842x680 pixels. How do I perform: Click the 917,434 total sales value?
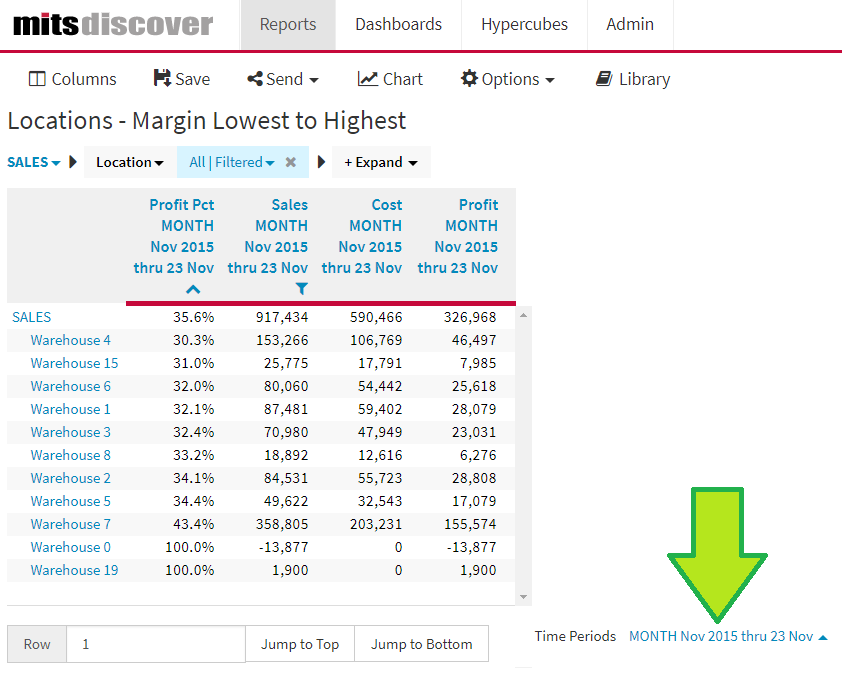282,317
